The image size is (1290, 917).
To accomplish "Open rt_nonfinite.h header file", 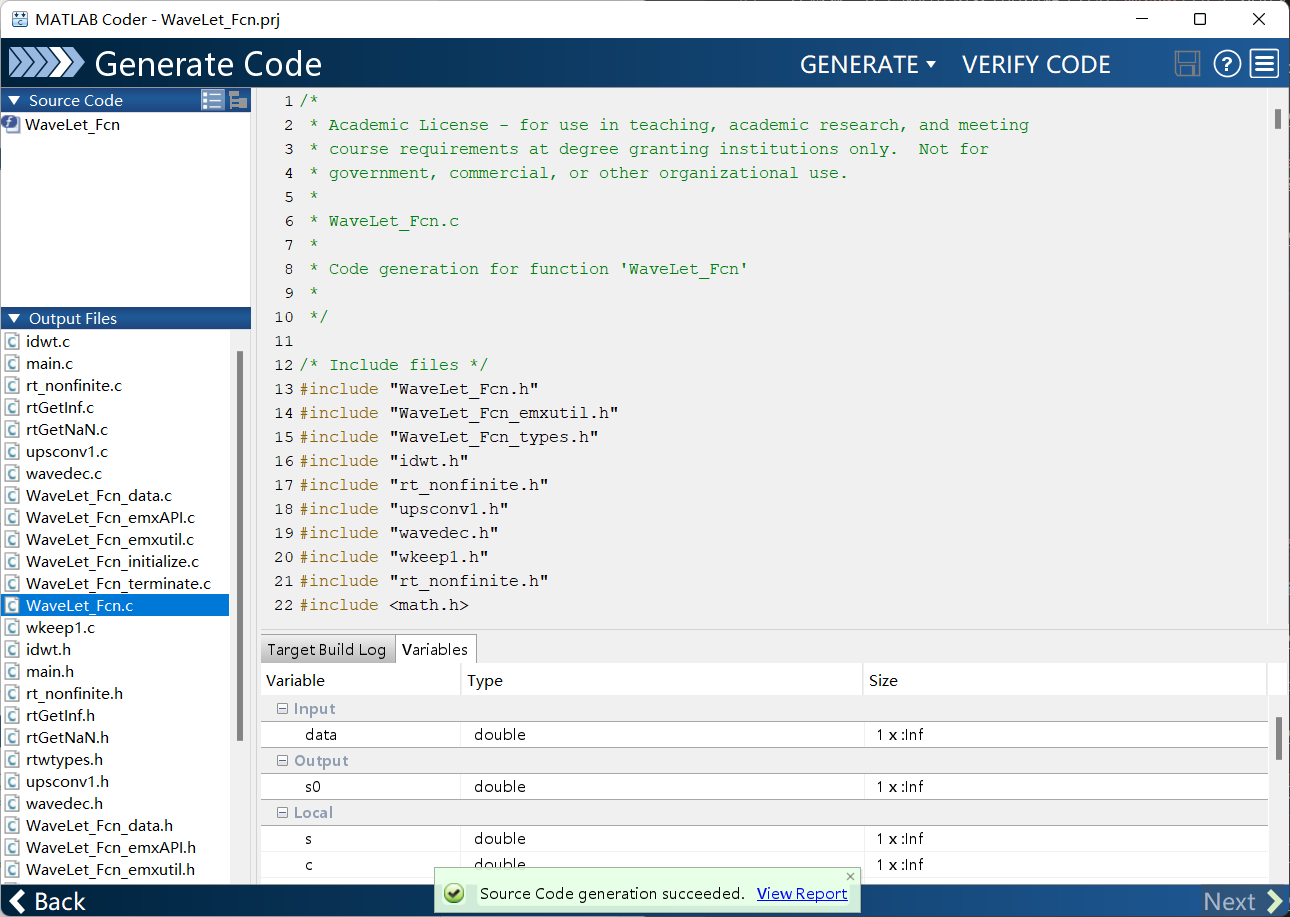I will pyautogui.click(x=75, y=694).
